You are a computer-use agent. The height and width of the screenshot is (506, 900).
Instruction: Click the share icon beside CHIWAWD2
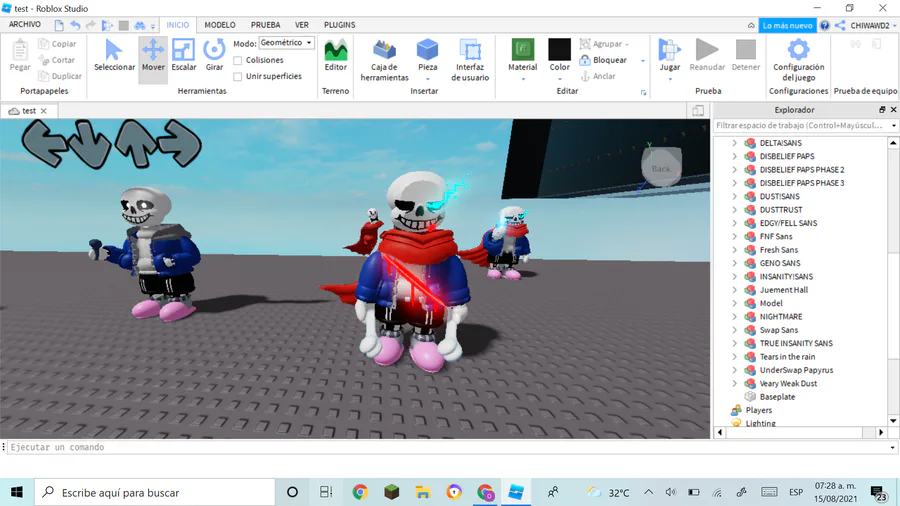click(x=840, y=25)
